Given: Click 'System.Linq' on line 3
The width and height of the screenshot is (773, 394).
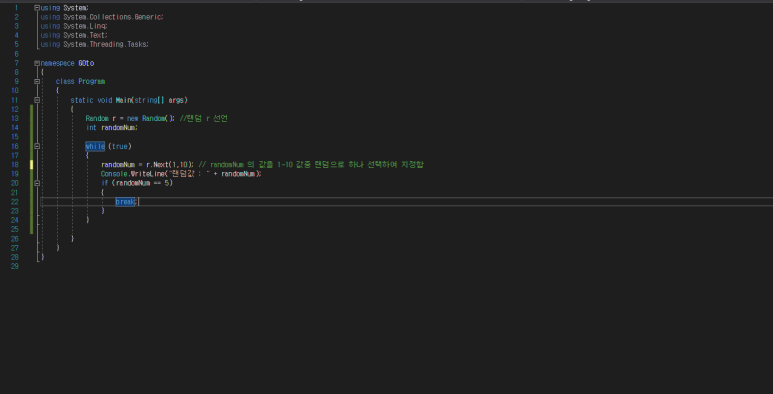Looking at the screenshot, I should pyautogui.click(x=84, y=26).
